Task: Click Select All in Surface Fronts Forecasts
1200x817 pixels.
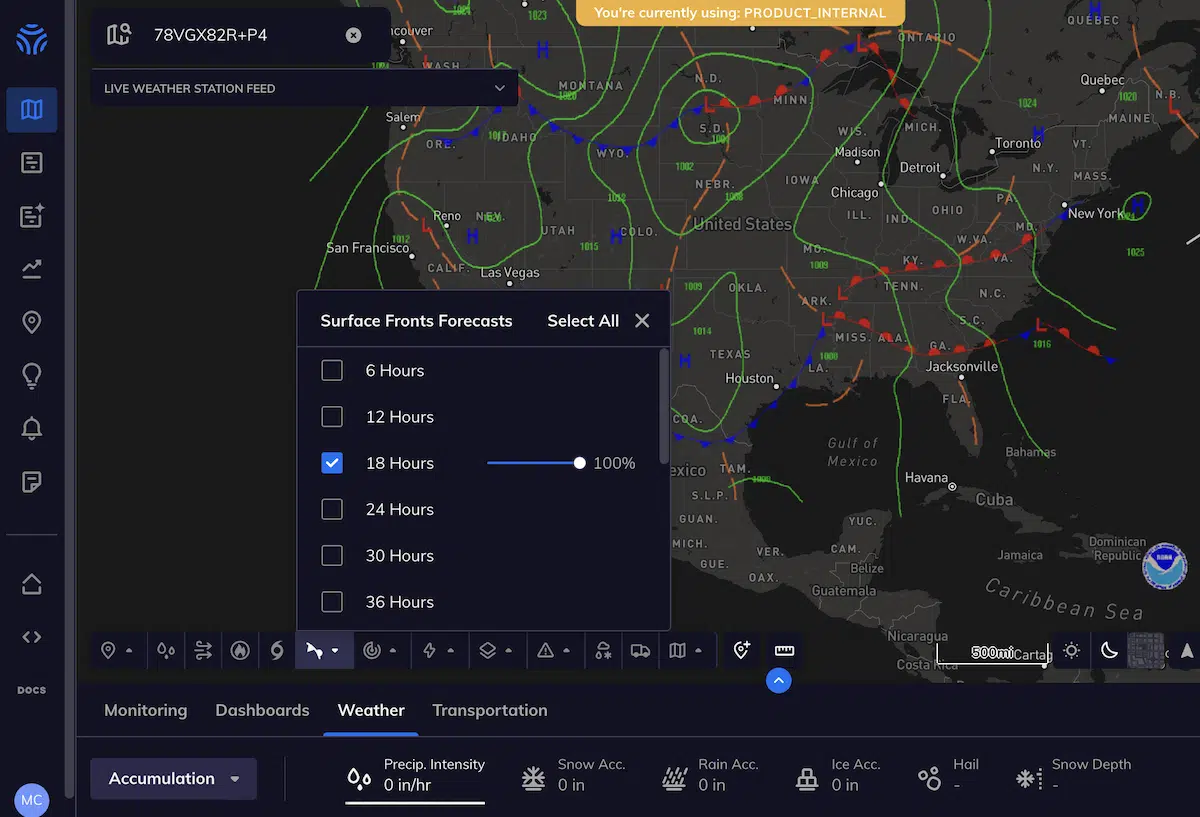Action: (583, 321)
